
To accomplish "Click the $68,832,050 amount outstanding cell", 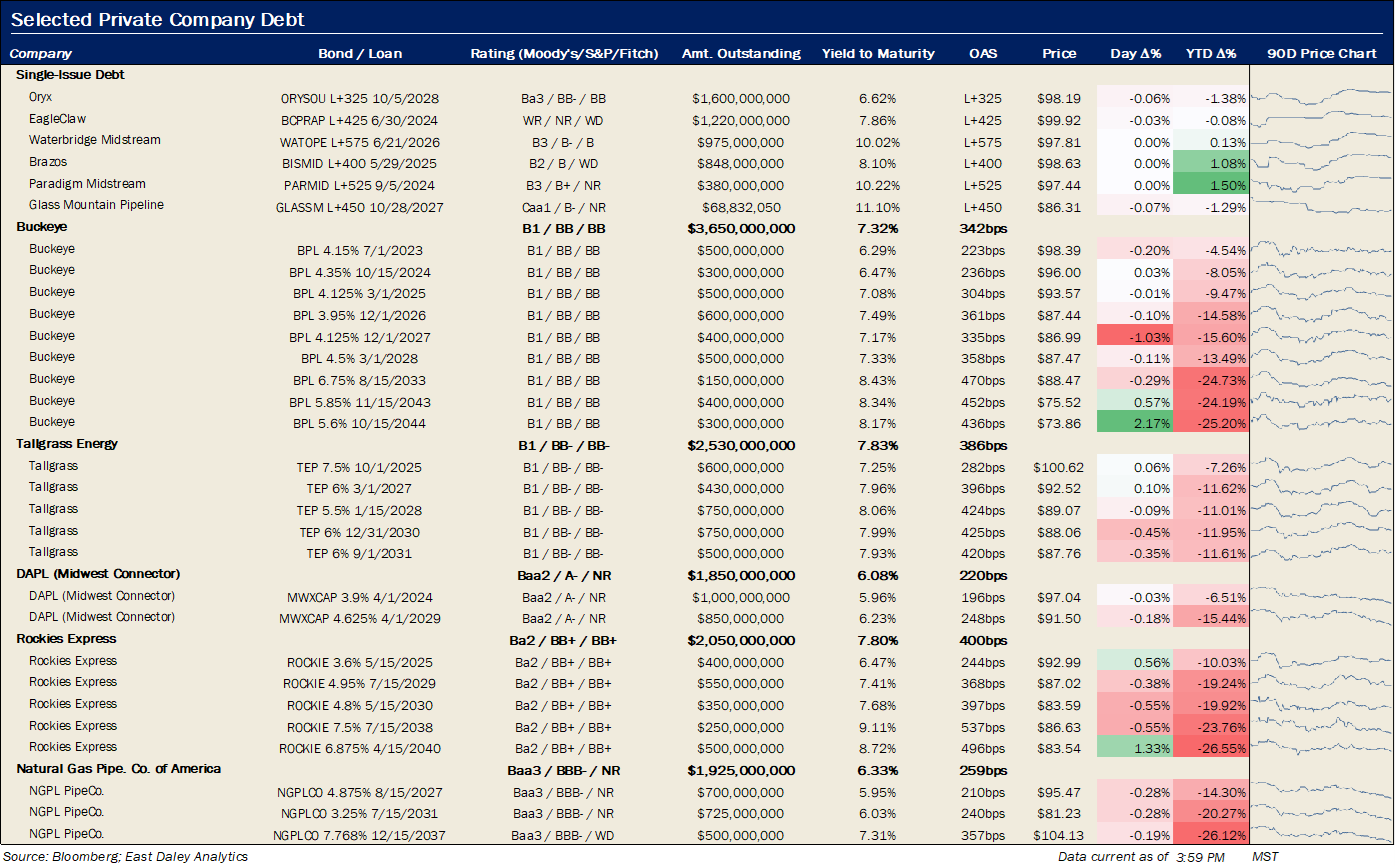I will pos(741,207).
